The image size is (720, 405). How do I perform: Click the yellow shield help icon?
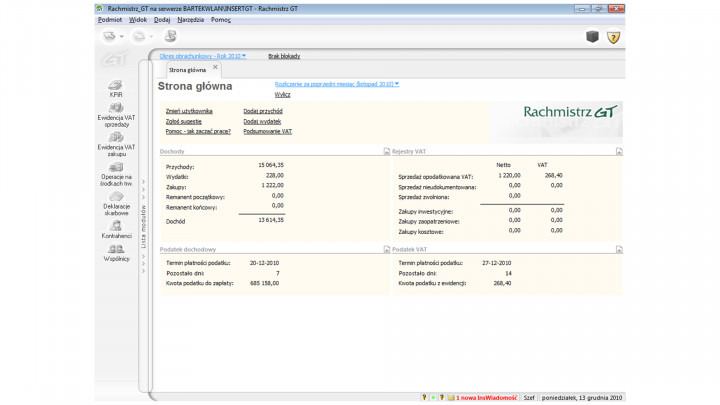click(613, 37)
